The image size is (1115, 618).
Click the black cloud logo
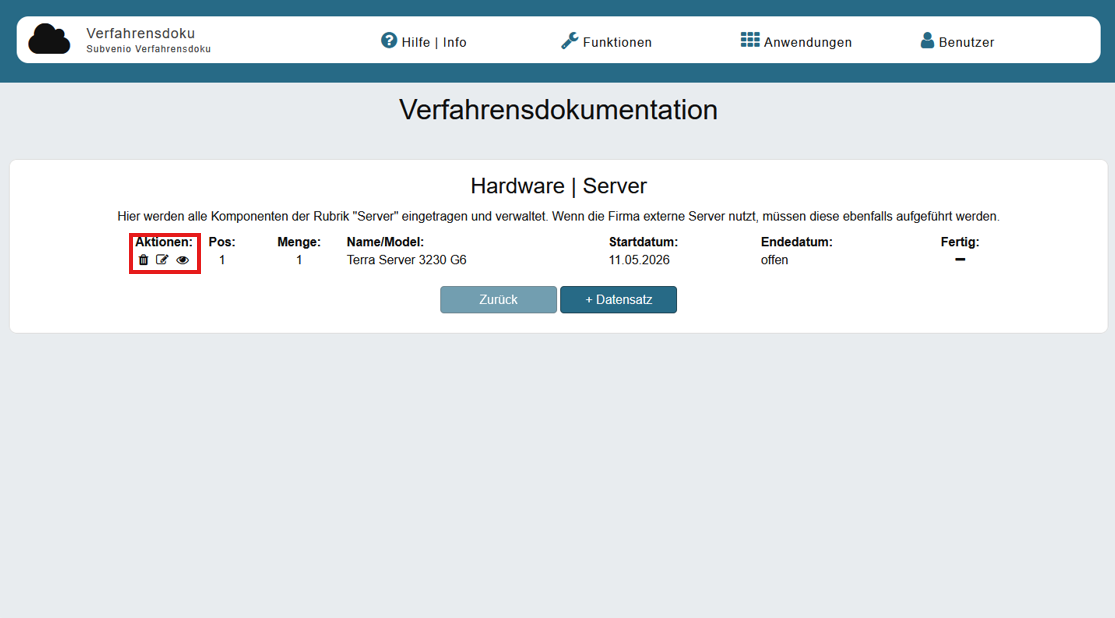[49, 39]
